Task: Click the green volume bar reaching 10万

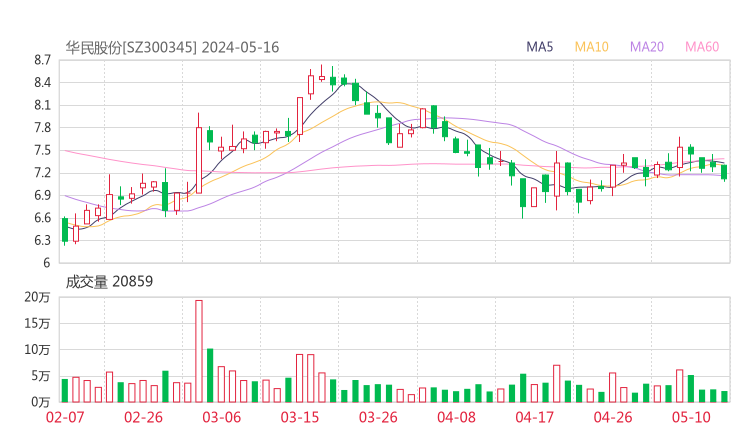Action: pyautogui.click(x=210, y=375)
